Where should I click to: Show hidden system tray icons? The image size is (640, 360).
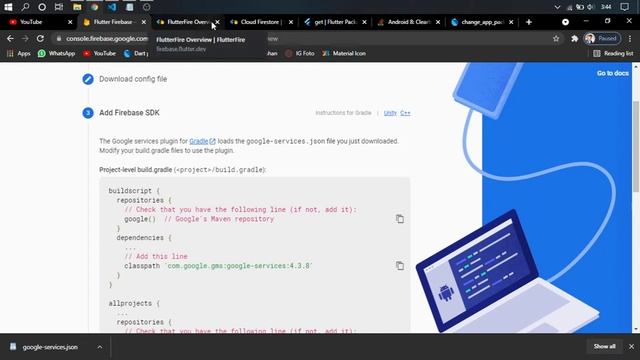click(x=557, y=7)
